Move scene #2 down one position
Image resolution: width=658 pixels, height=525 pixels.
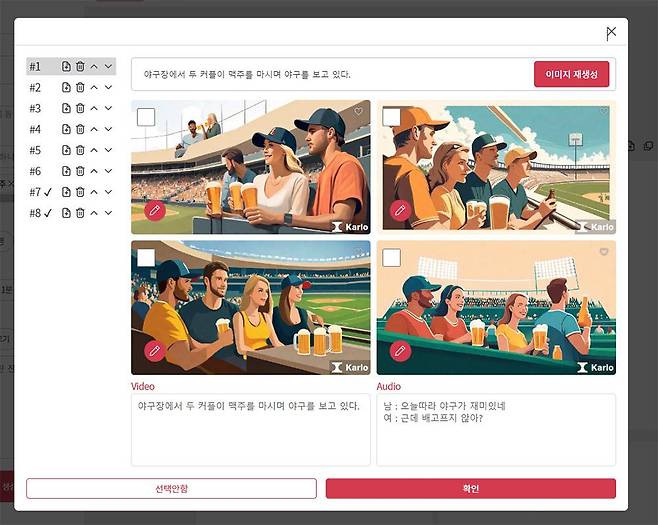pos(108,87)
